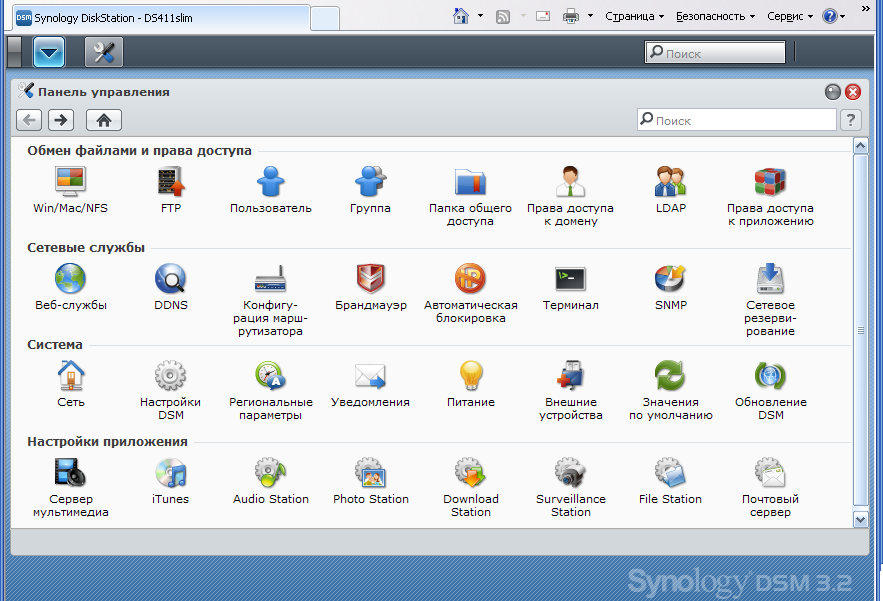The height and width of the screenshot is (601, 883).
Task: Click the scrollbar down arrow
Action: click(860, 519)
